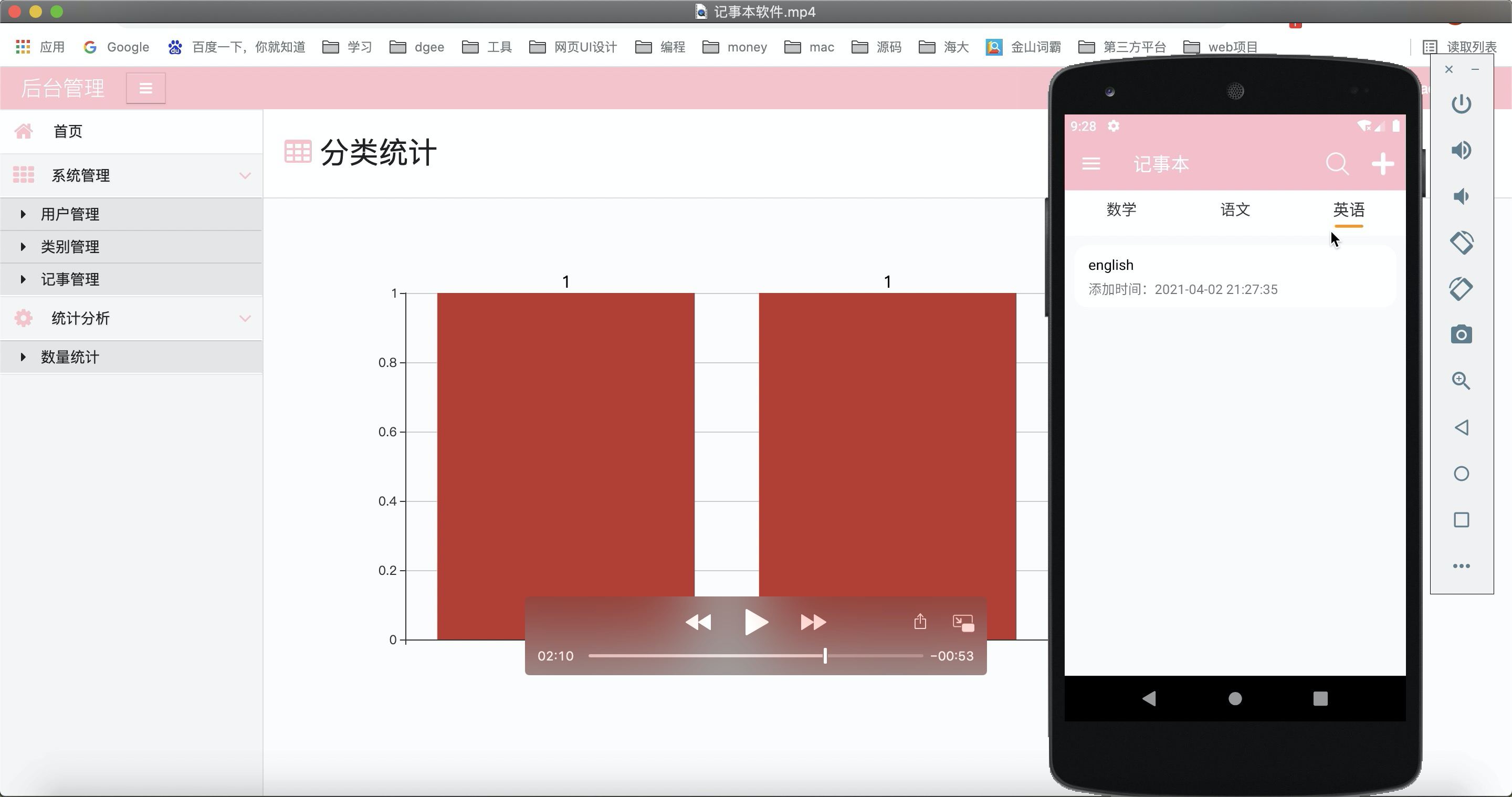Click the 分类统计 table icon
Screen dimensions: 1512x797
(x=298, y=151)
